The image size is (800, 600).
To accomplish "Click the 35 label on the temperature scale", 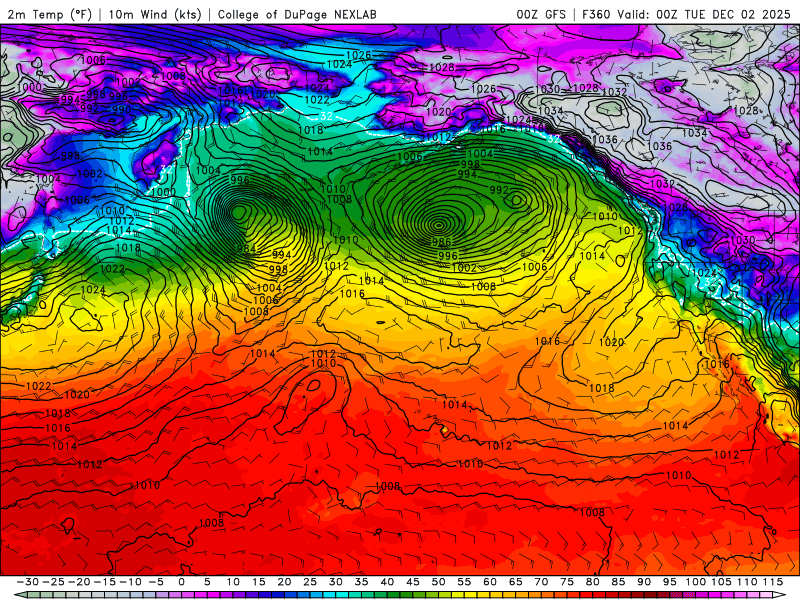I will (x=362, y=582).
